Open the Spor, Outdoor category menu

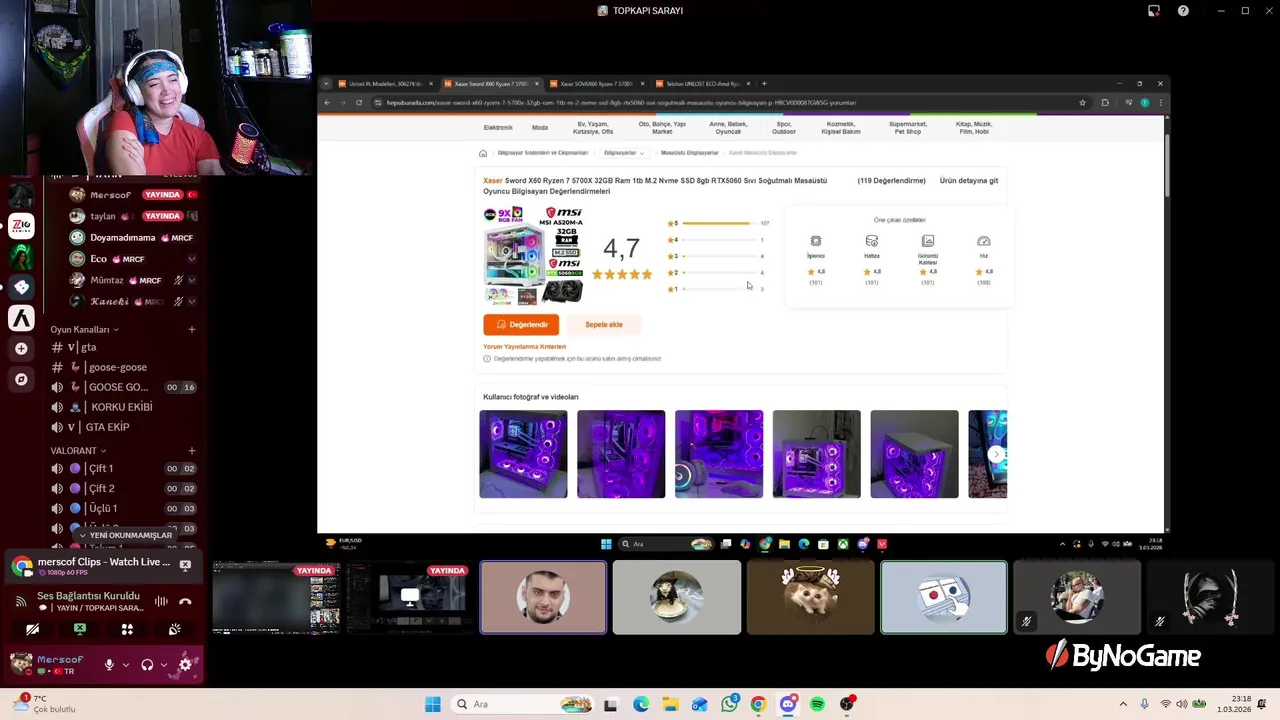(x=784, y=128)
